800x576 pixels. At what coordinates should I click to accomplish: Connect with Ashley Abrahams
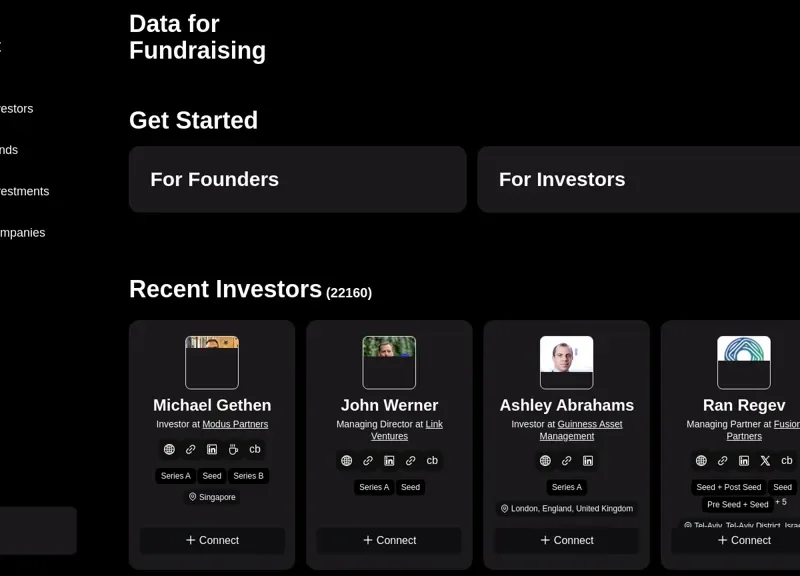tap(566, 540)
